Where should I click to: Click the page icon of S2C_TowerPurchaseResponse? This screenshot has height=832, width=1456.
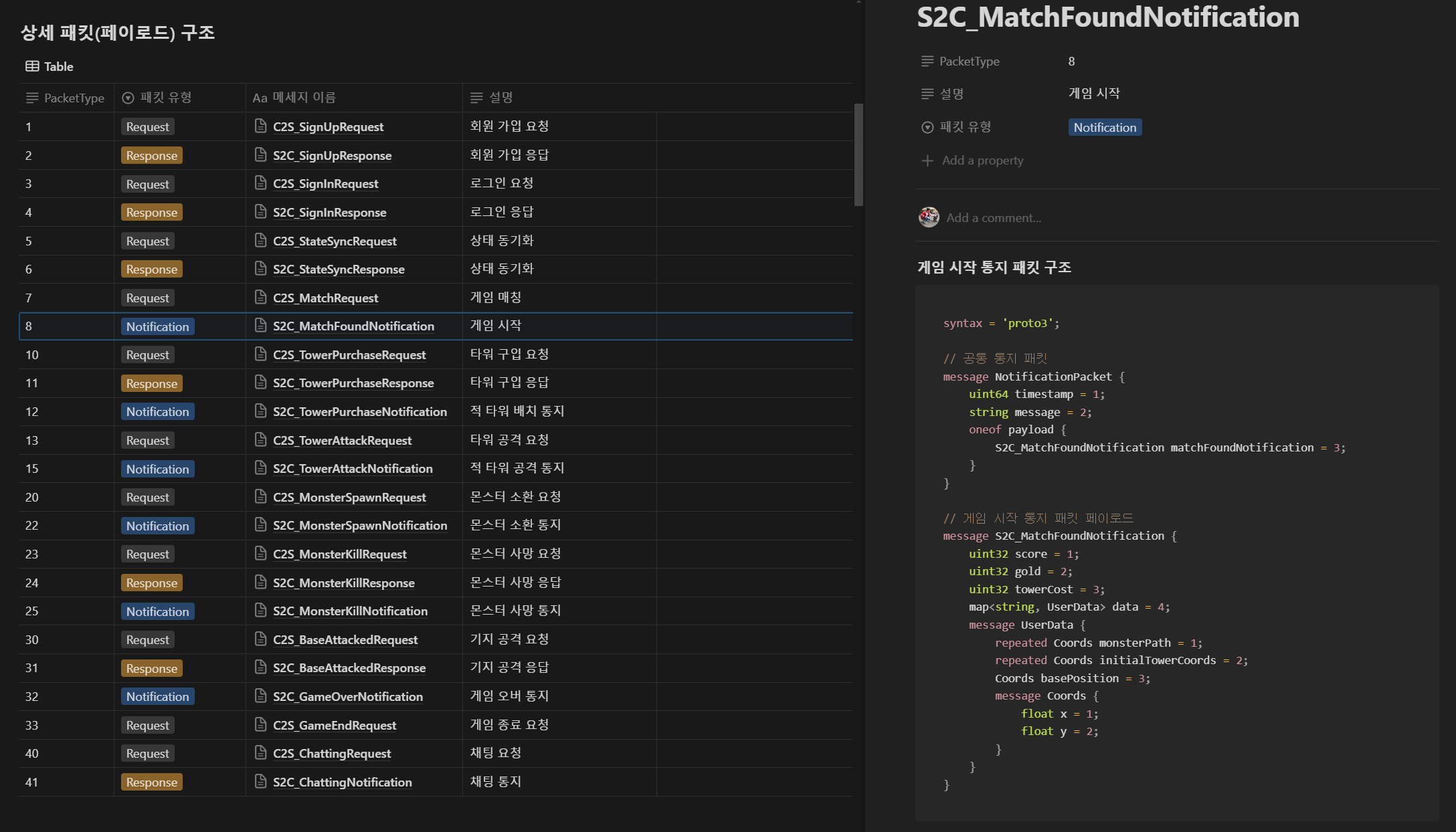tap(261, 382)
